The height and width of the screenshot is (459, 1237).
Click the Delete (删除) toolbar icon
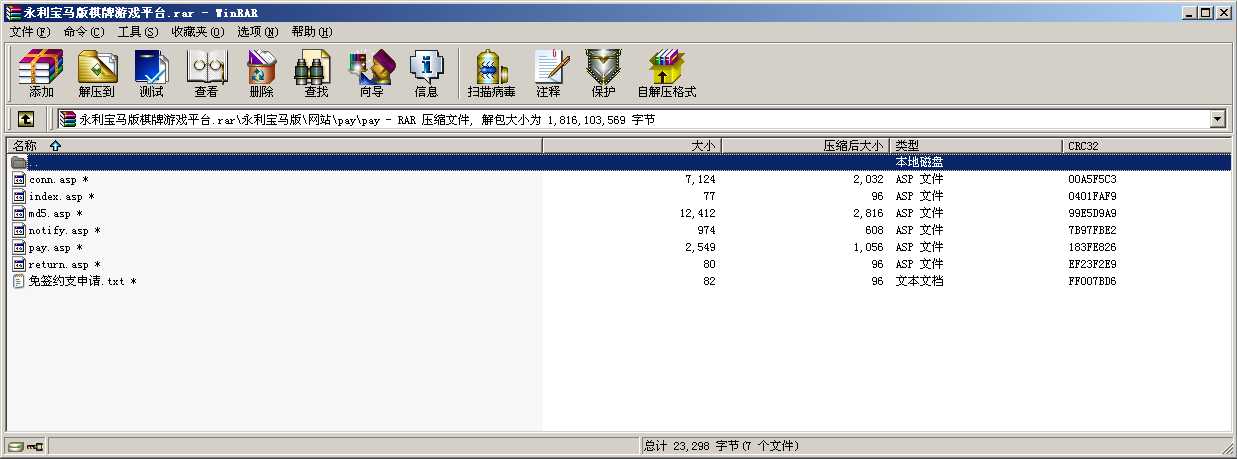point(261,73)
